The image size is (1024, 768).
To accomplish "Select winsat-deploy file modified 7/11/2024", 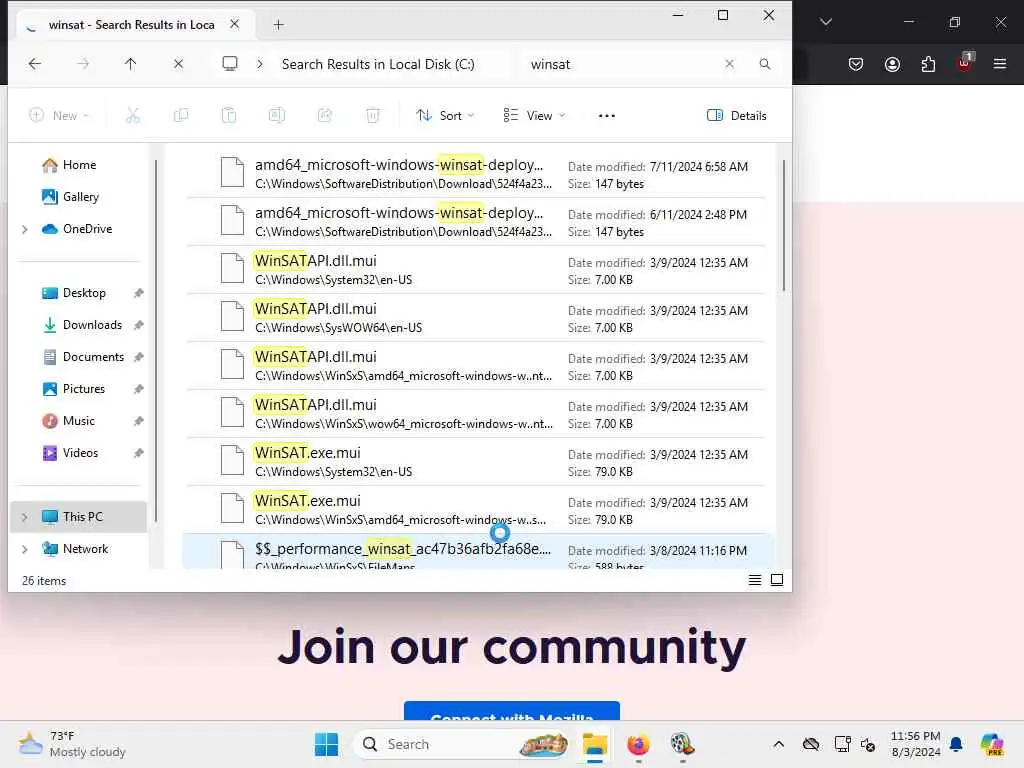I will (477, 174).
